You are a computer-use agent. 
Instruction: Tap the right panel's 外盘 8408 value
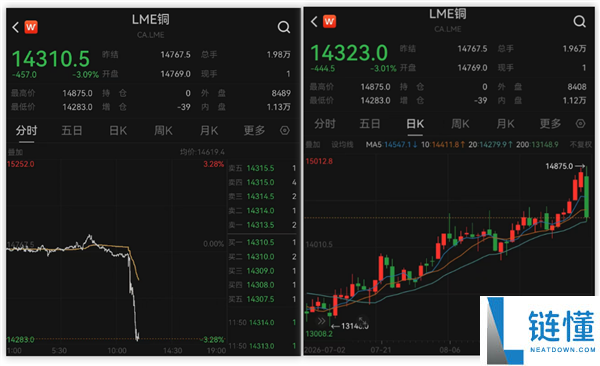click(577, 87)
